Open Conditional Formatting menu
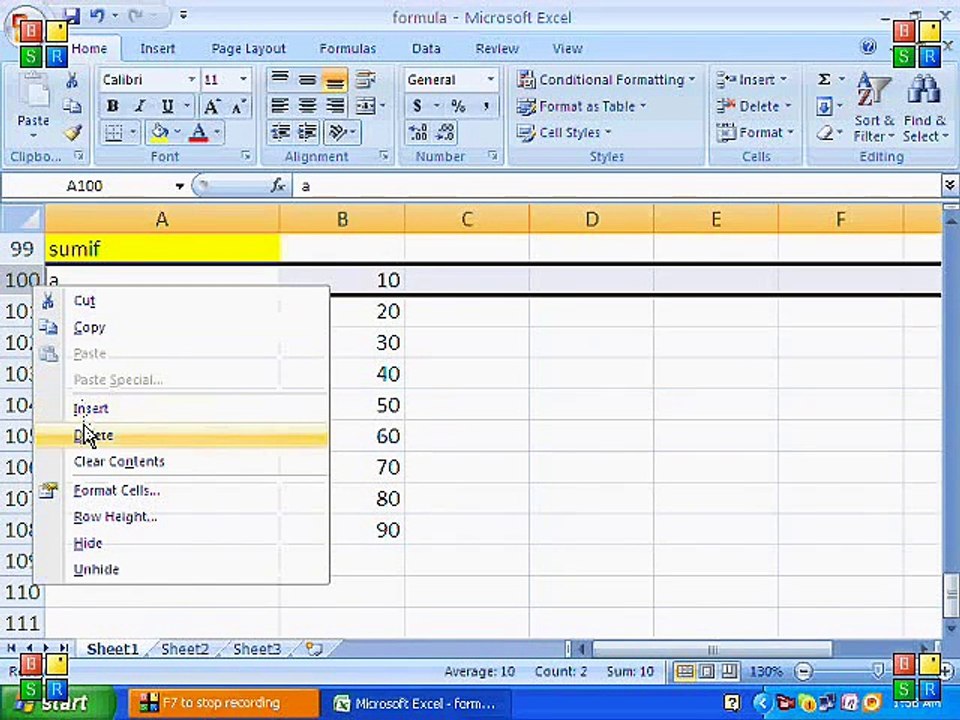 tap(606, 80)
